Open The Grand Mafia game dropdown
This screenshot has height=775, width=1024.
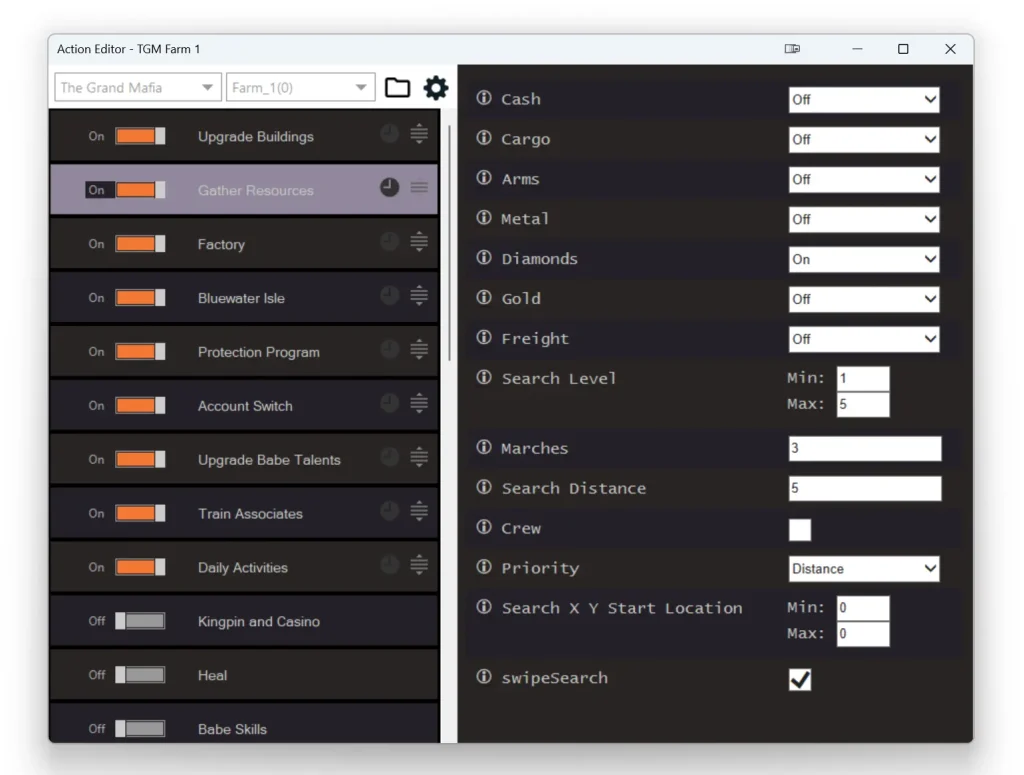coord(138,87)
